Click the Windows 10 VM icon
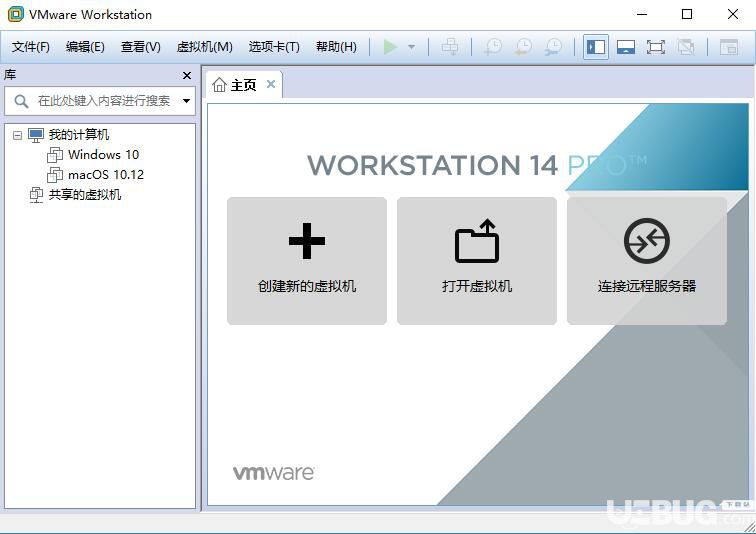This screenshot has width=756, height=534. [54, 155]
